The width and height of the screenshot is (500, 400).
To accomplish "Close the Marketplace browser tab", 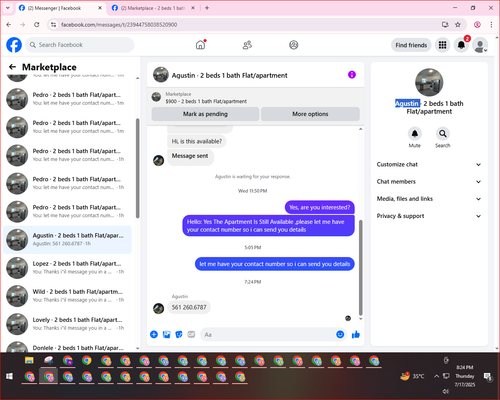I will click(x=193, y=8).
